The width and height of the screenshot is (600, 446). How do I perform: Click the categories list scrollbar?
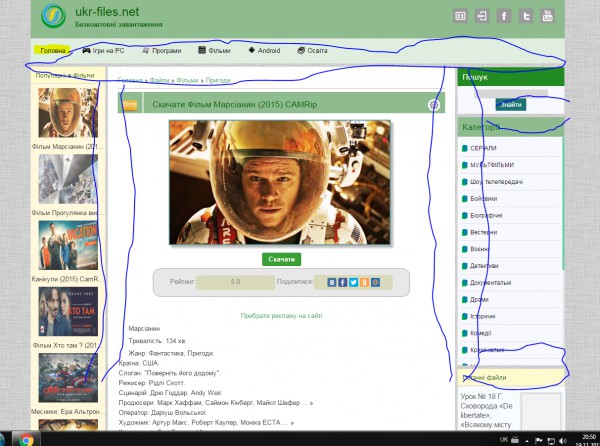coord(562,203)
